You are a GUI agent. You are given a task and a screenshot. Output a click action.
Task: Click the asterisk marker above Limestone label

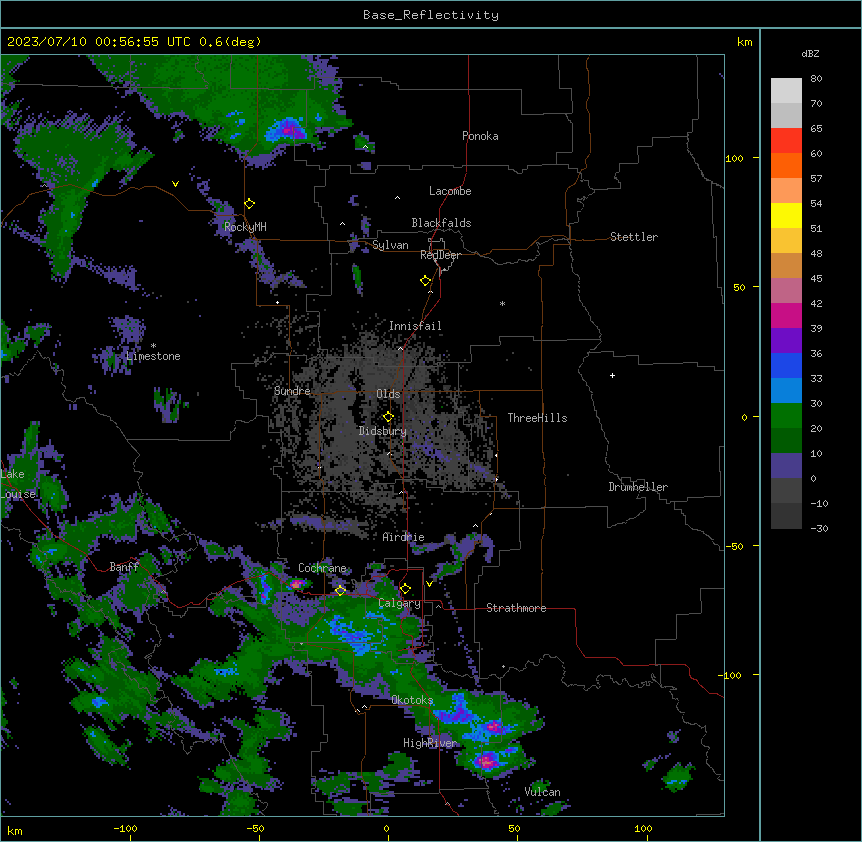coord(153,346)
